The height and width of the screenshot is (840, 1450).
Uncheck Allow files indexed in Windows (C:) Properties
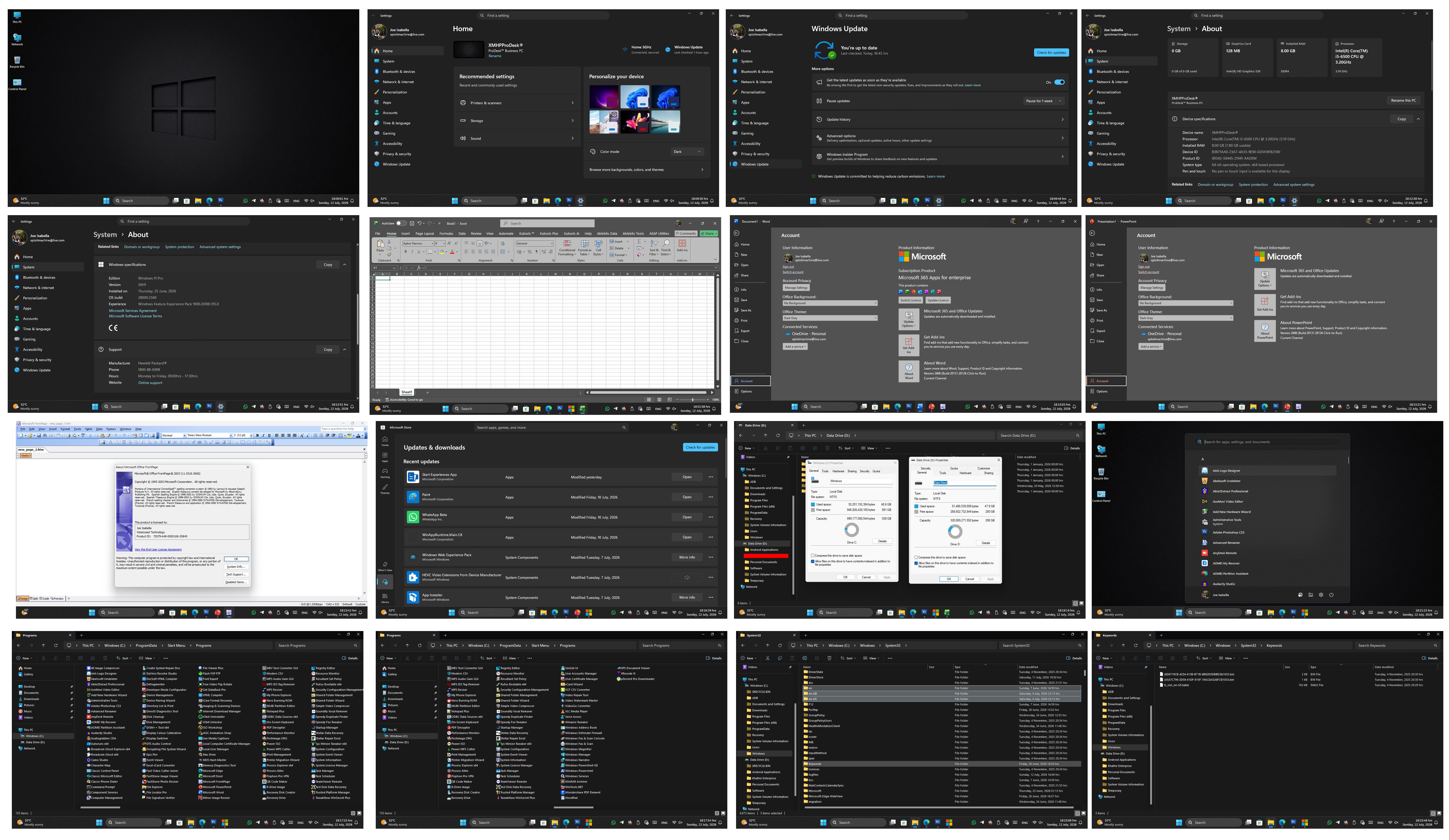click(x=813, y=562)
